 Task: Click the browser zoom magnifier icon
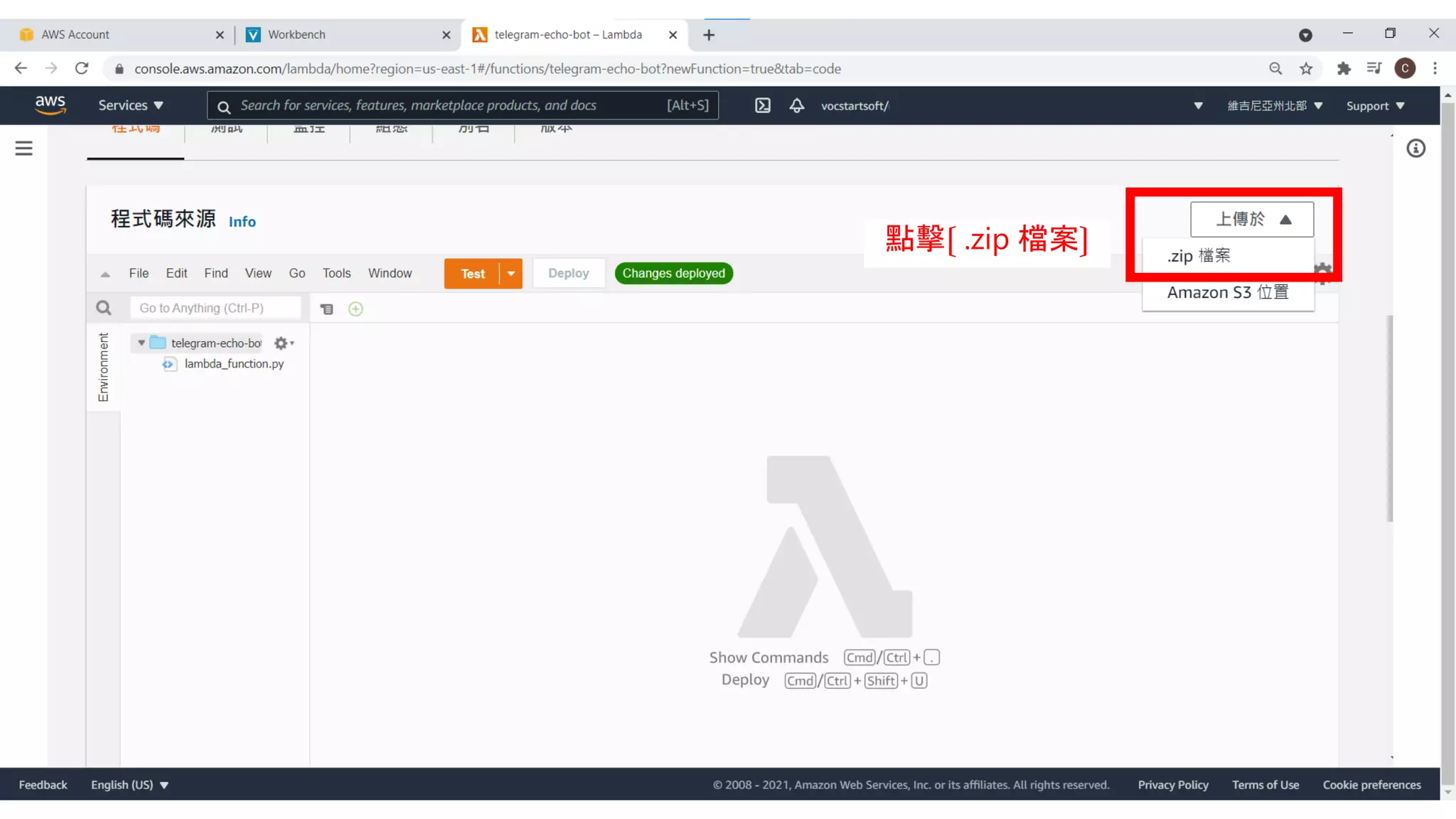click(1275, 68)
